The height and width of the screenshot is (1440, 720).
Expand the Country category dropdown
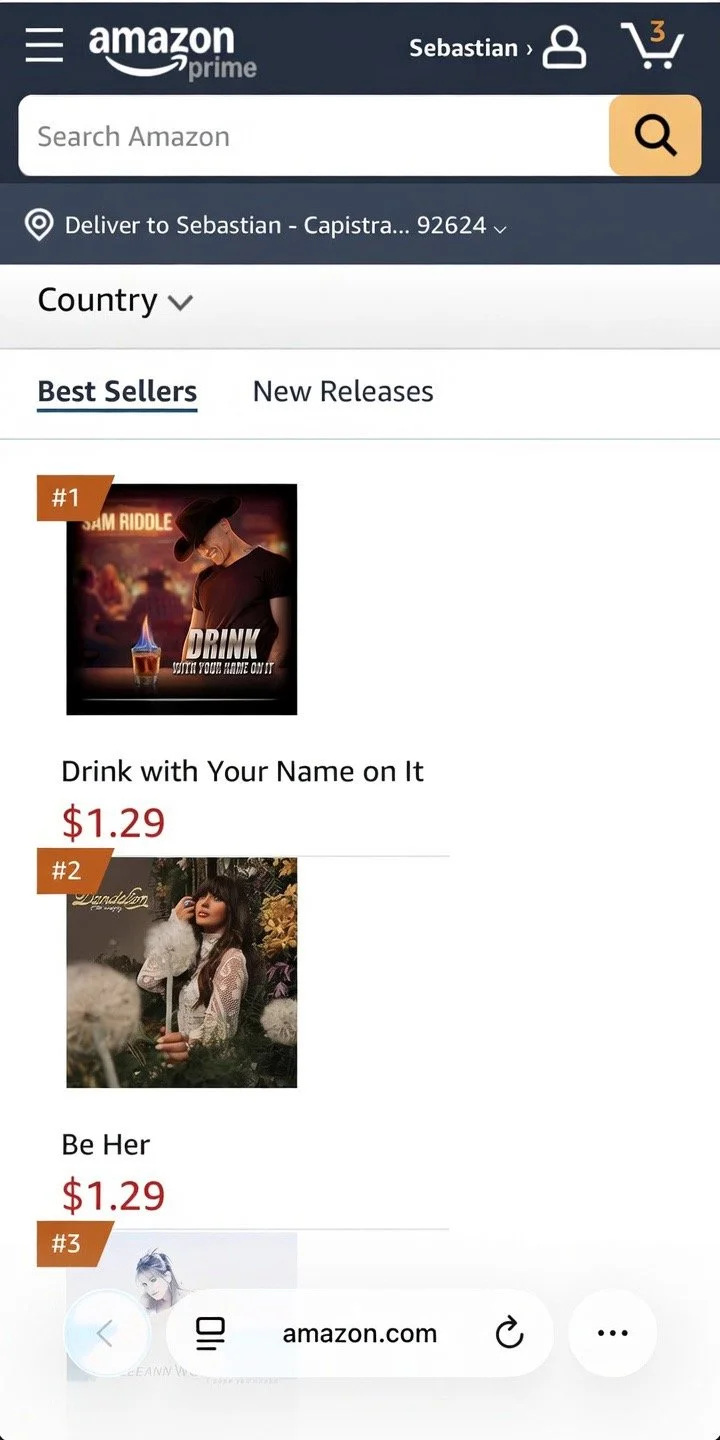115,300
